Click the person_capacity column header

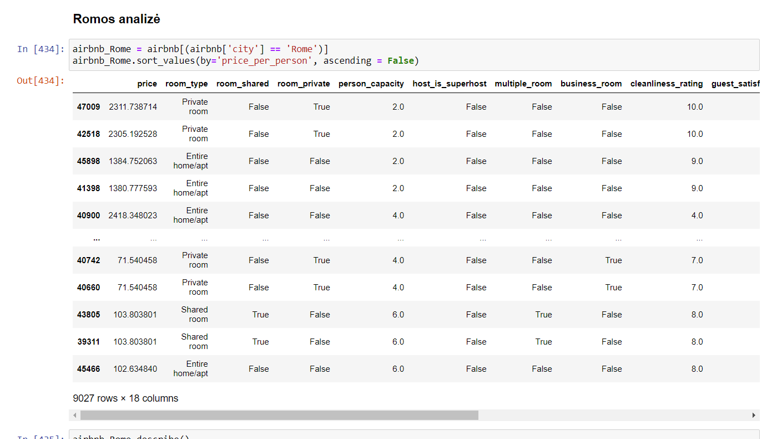(371, 84)
